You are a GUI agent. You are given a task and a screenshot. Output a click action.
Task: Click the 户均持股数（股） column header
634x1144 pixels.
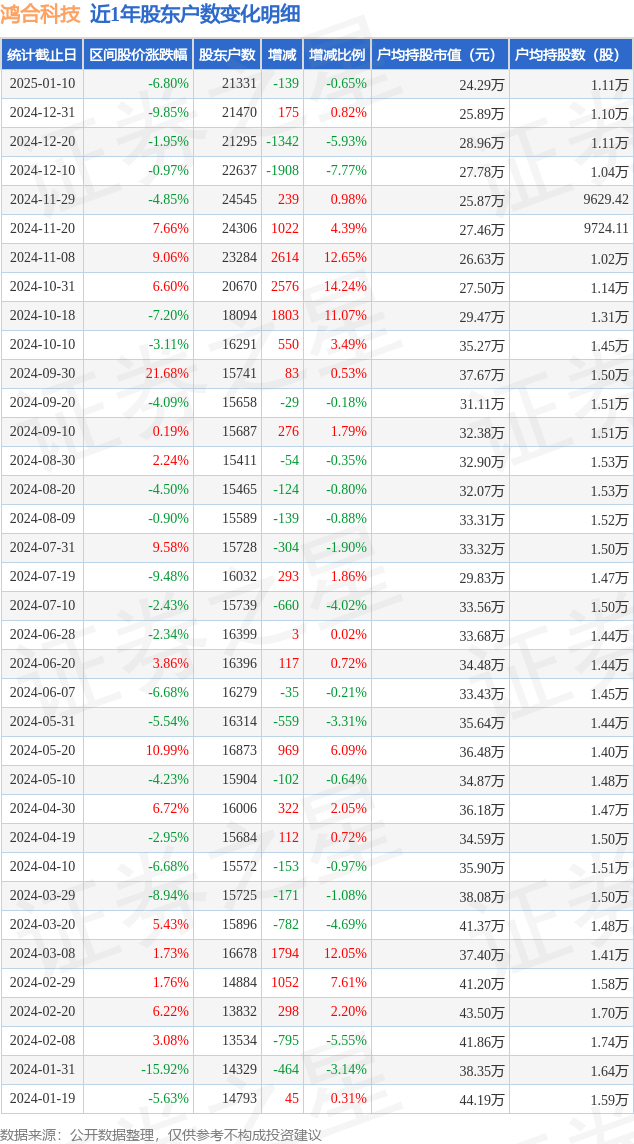[571, 55]
